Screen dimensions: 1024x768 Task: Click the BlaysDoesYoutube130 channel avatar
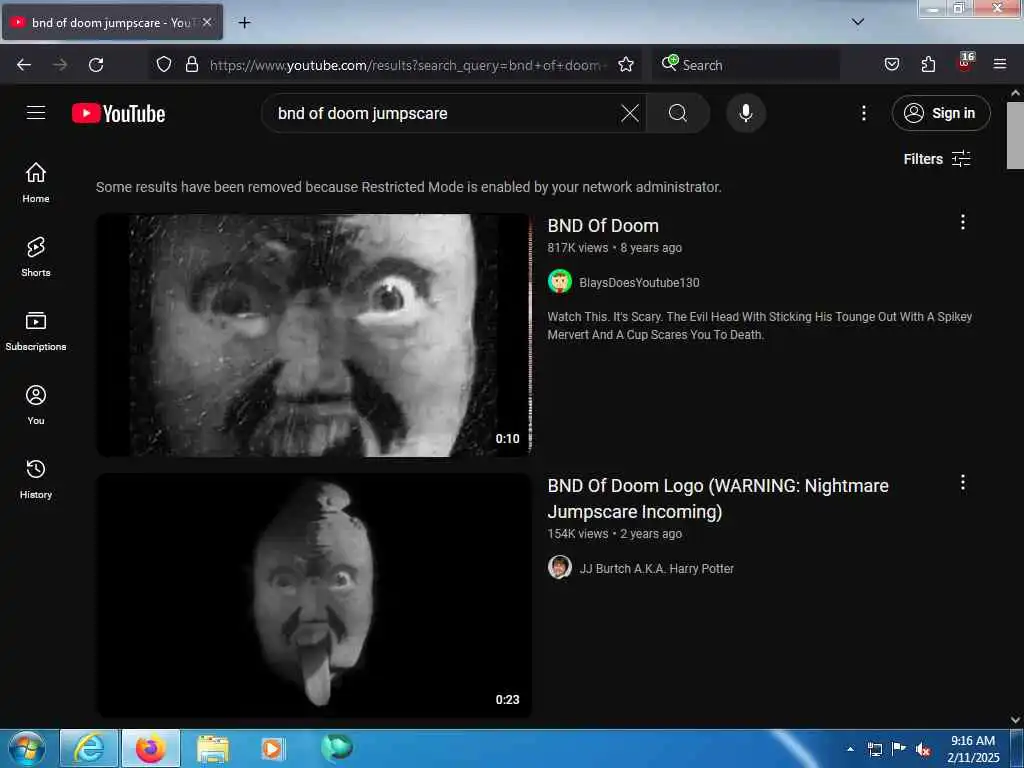pyautogui.click(x=560, y=282)
